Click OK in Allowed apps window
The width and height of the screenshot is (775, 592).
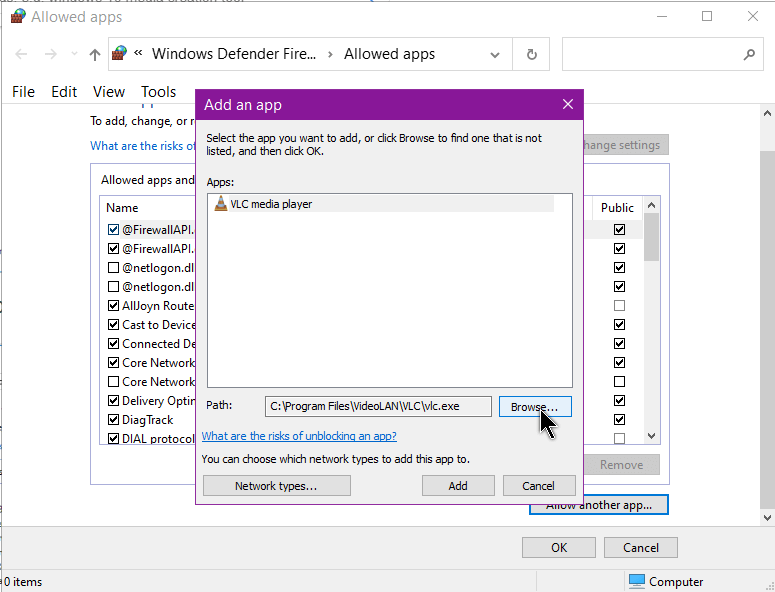559,548
